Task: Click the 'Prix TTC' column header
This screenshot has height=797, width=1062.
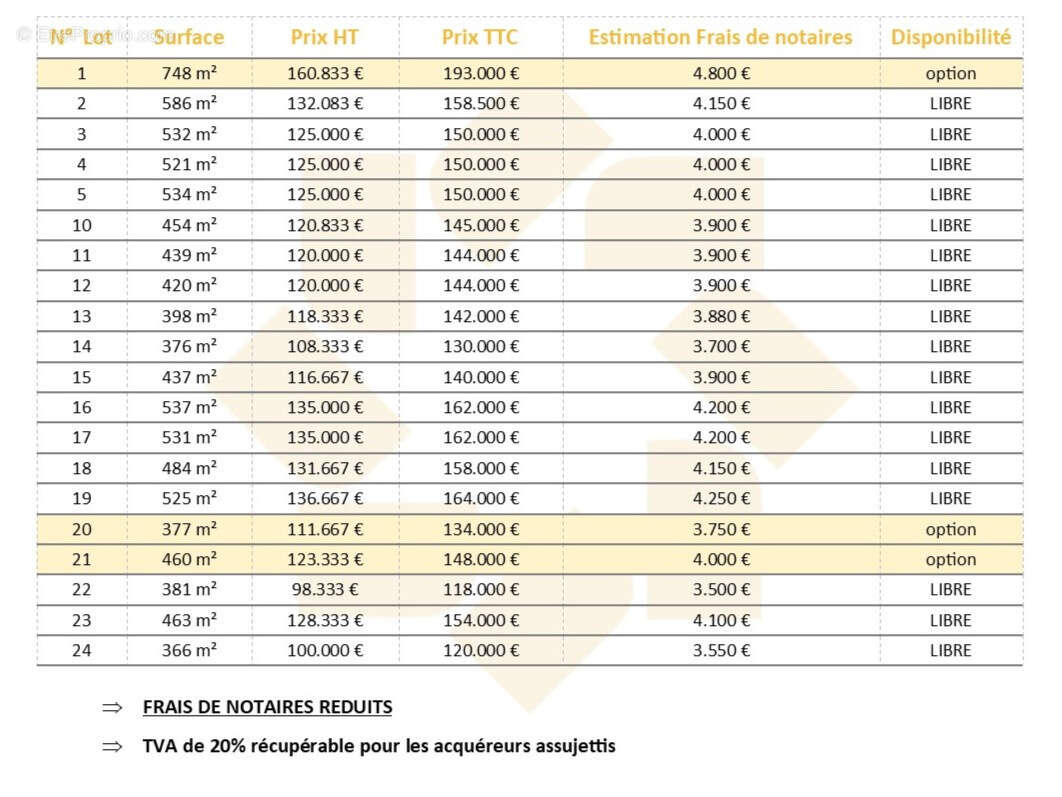Action: [480, 37]
